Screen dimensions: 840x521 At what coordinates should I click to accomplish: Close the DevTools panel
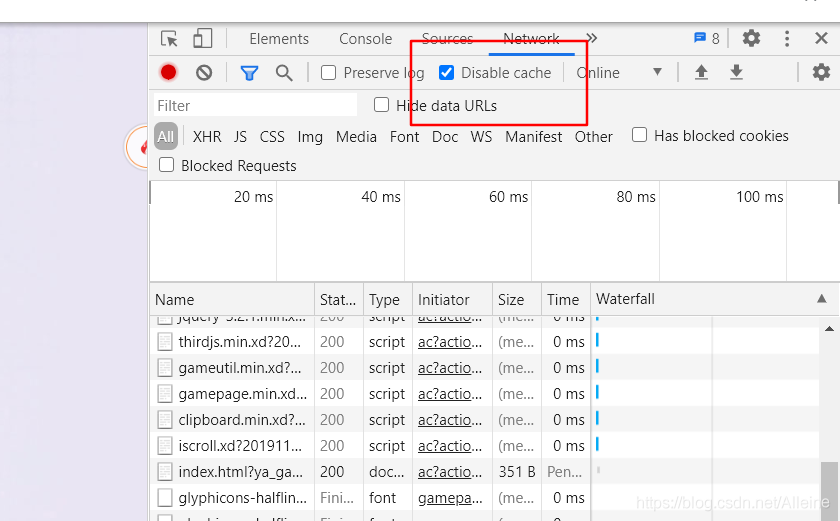(x=821, y=39)
